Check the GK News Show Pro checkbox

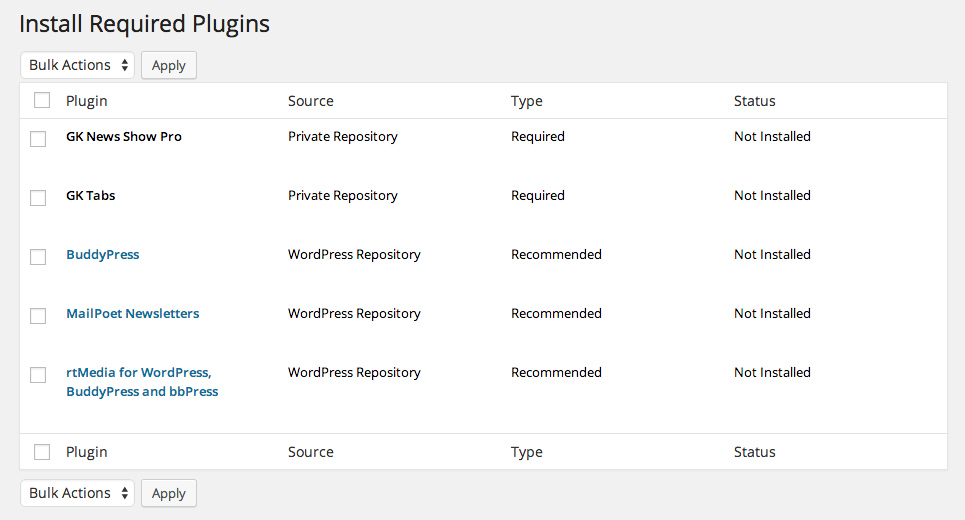point(38,138)
